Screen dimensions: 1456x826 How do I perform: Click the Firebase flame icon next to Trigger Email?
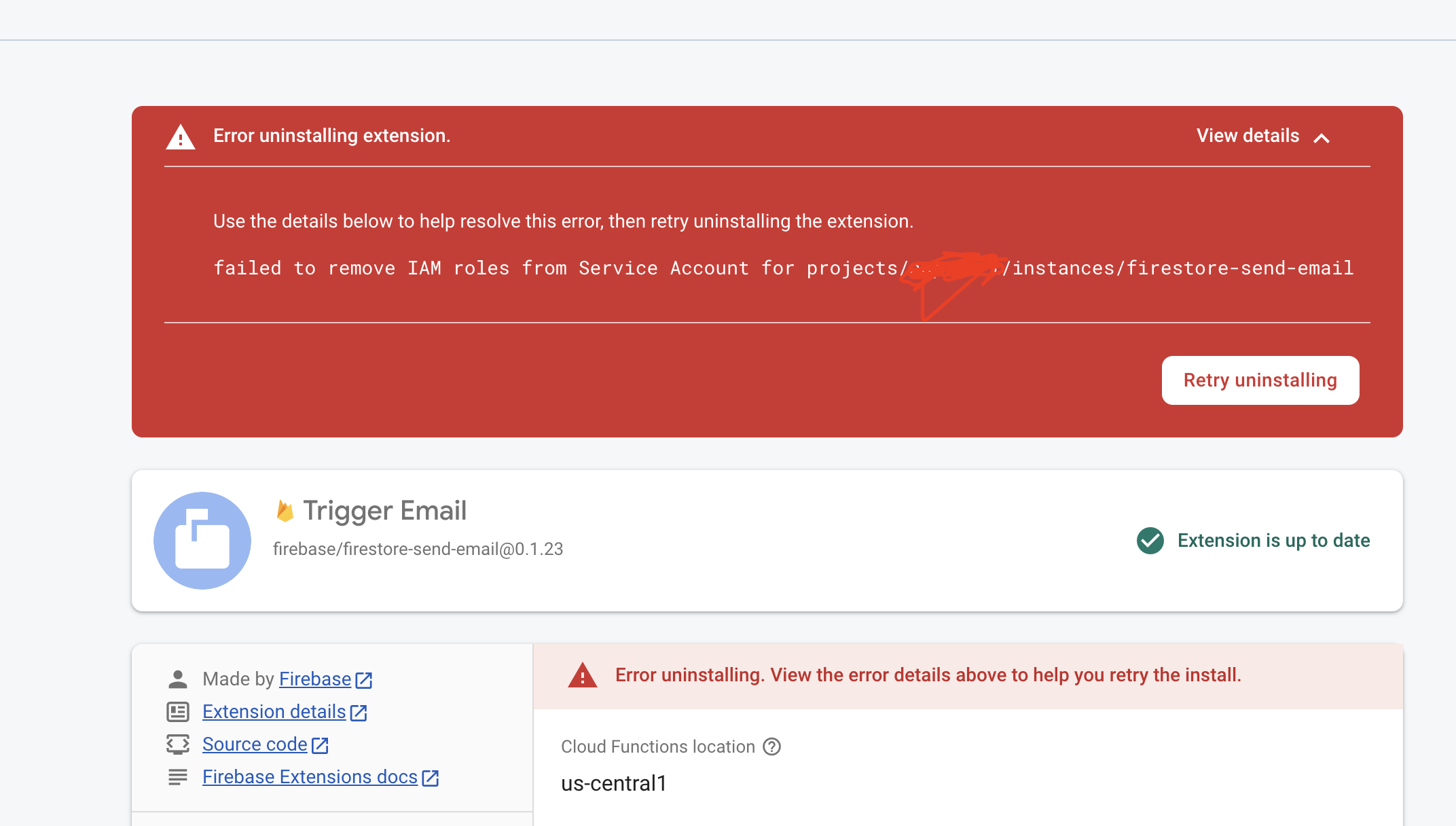pos(285,509)
